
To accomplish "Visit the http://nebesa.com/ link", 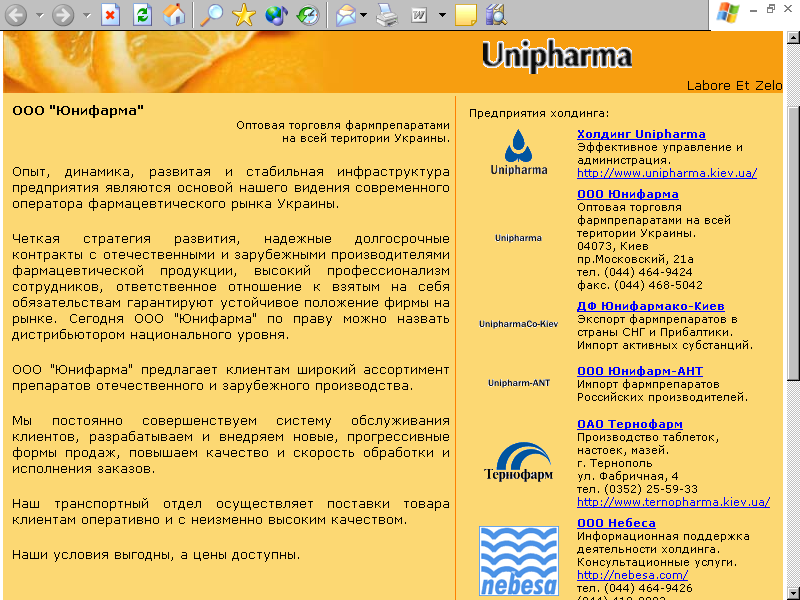I will (632, 575).
